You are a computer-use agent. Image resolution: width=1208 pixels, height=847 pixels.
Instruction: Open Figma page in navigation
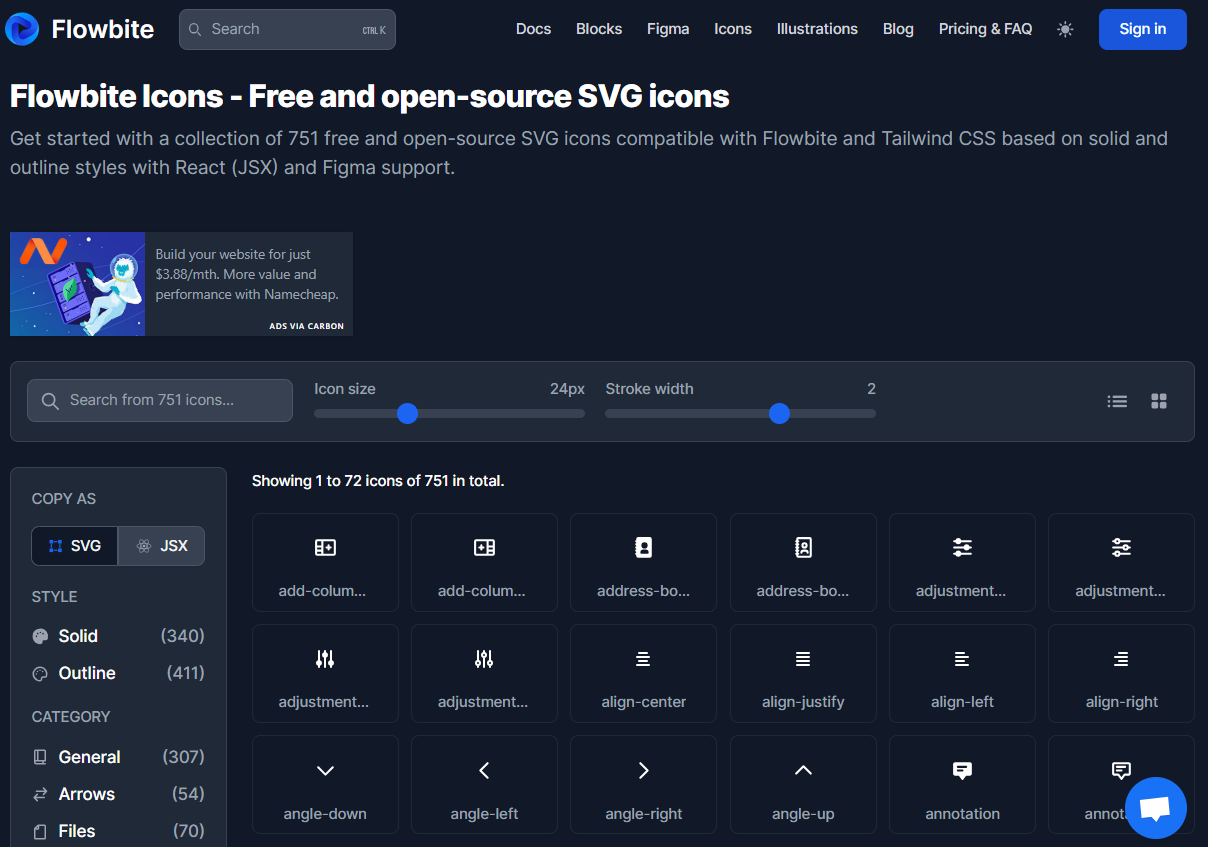coord(668,29)
